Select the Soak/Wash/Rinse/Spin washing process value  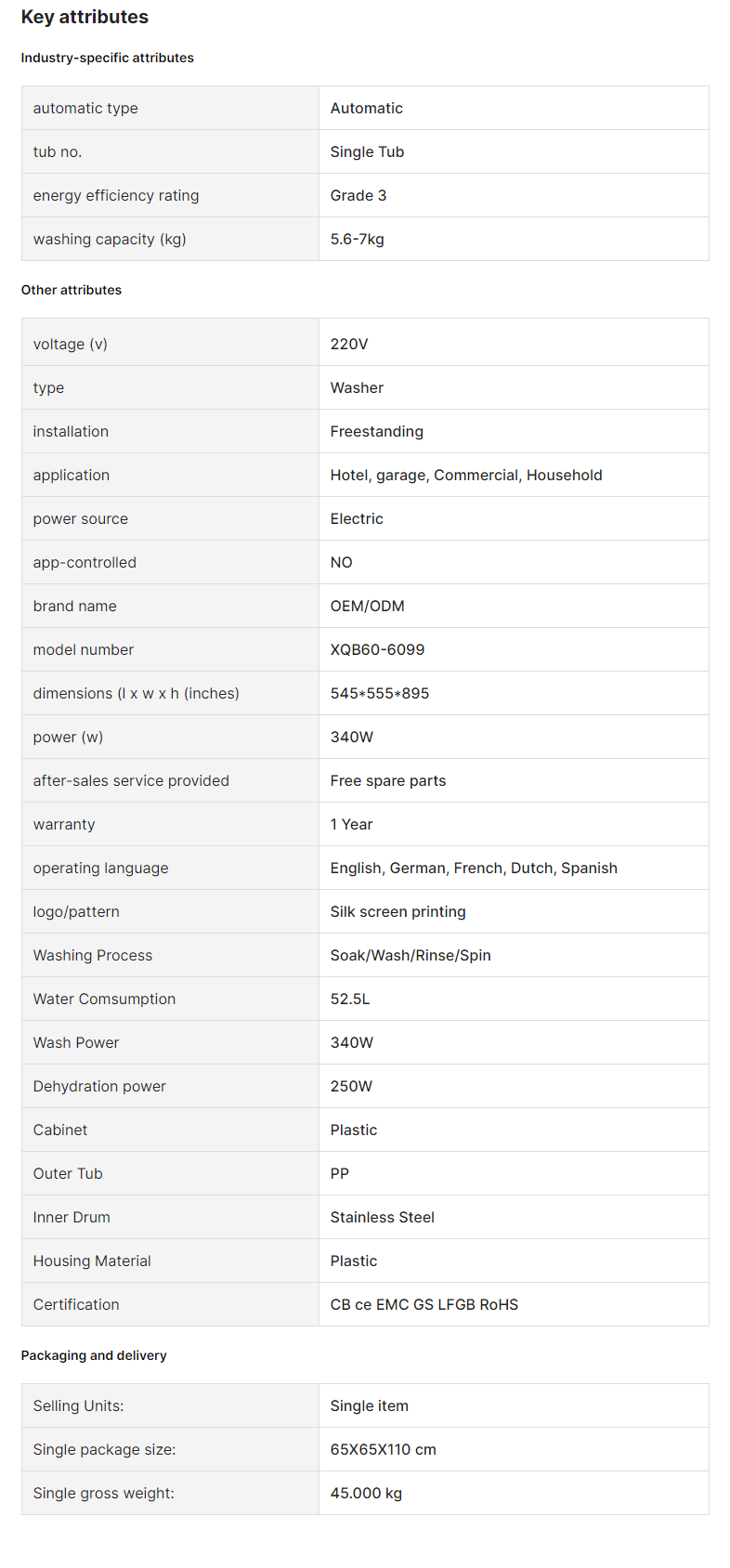(x=411, y=955)
